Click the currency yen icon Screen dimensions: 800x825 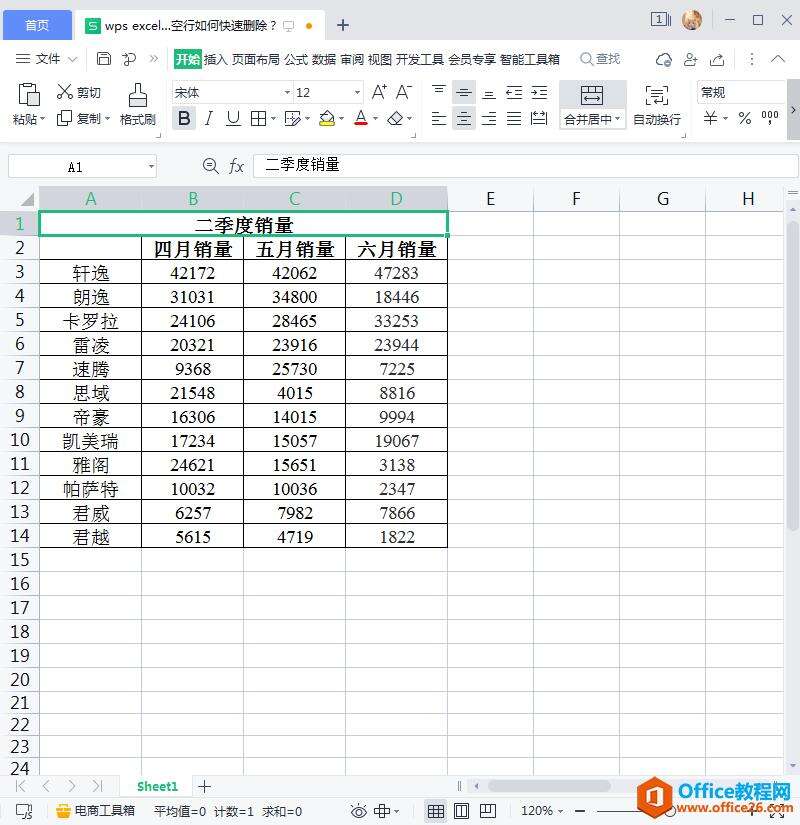click(710, 118)
